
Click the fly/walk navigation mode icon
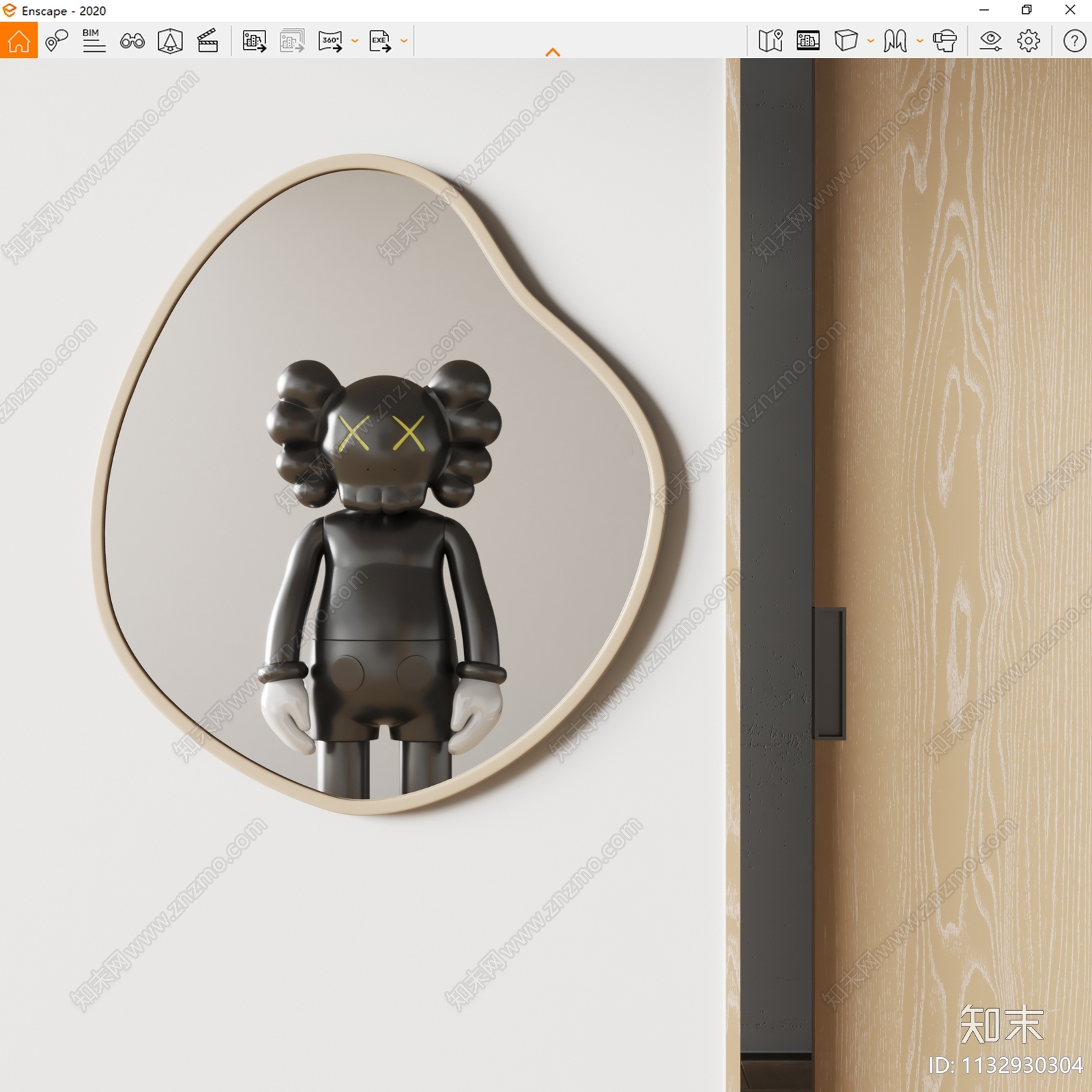pos(895,41)
